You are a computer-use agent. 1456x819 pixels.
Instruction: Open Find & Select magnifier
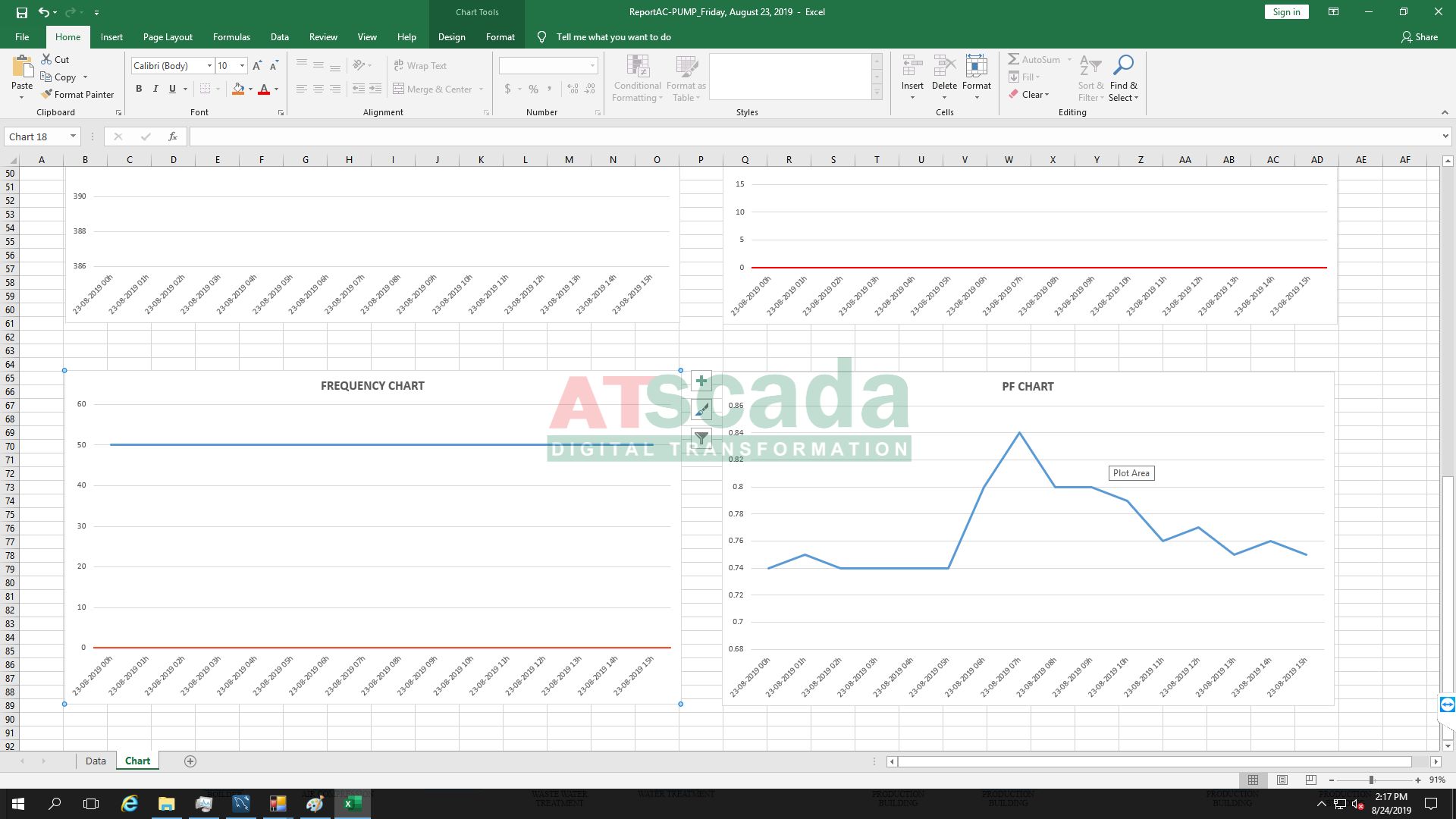[x=1123, y=65]
